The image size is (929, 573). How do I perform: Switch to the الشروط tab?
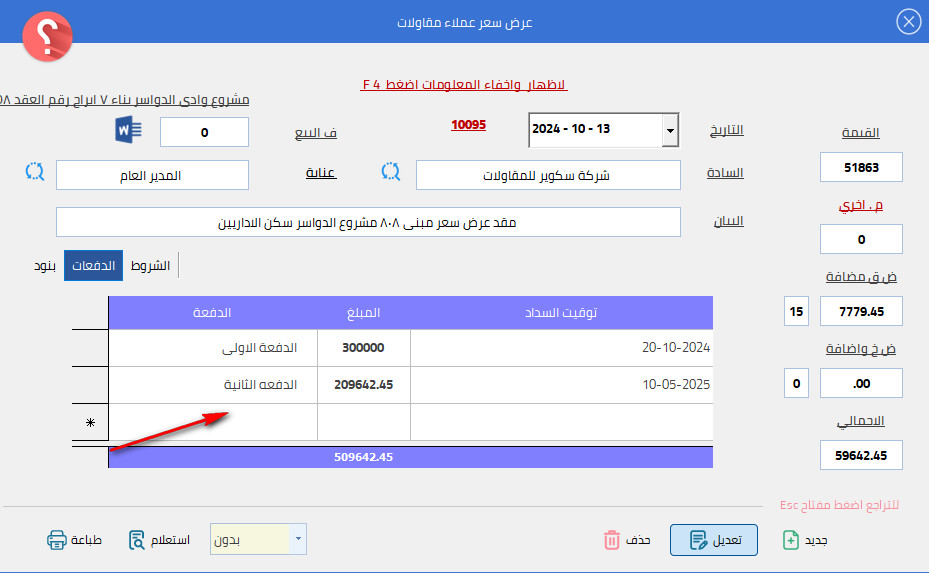click(x=152, y=266)
